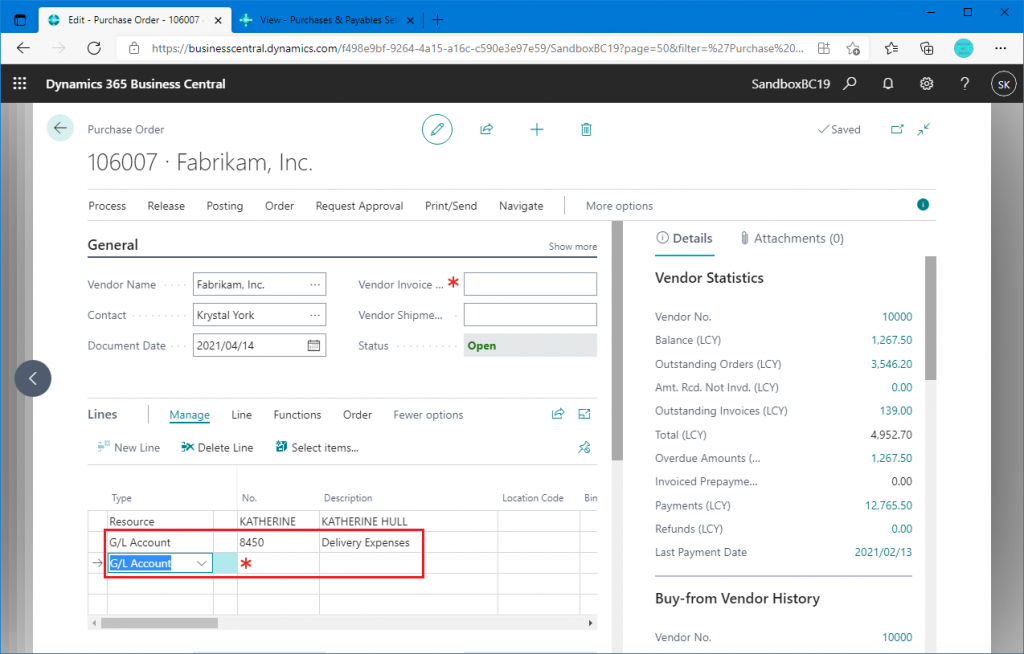Click the Vendor Invoice No. input field
Viewport: 1024px width, 654px height.
coord(530,284)
